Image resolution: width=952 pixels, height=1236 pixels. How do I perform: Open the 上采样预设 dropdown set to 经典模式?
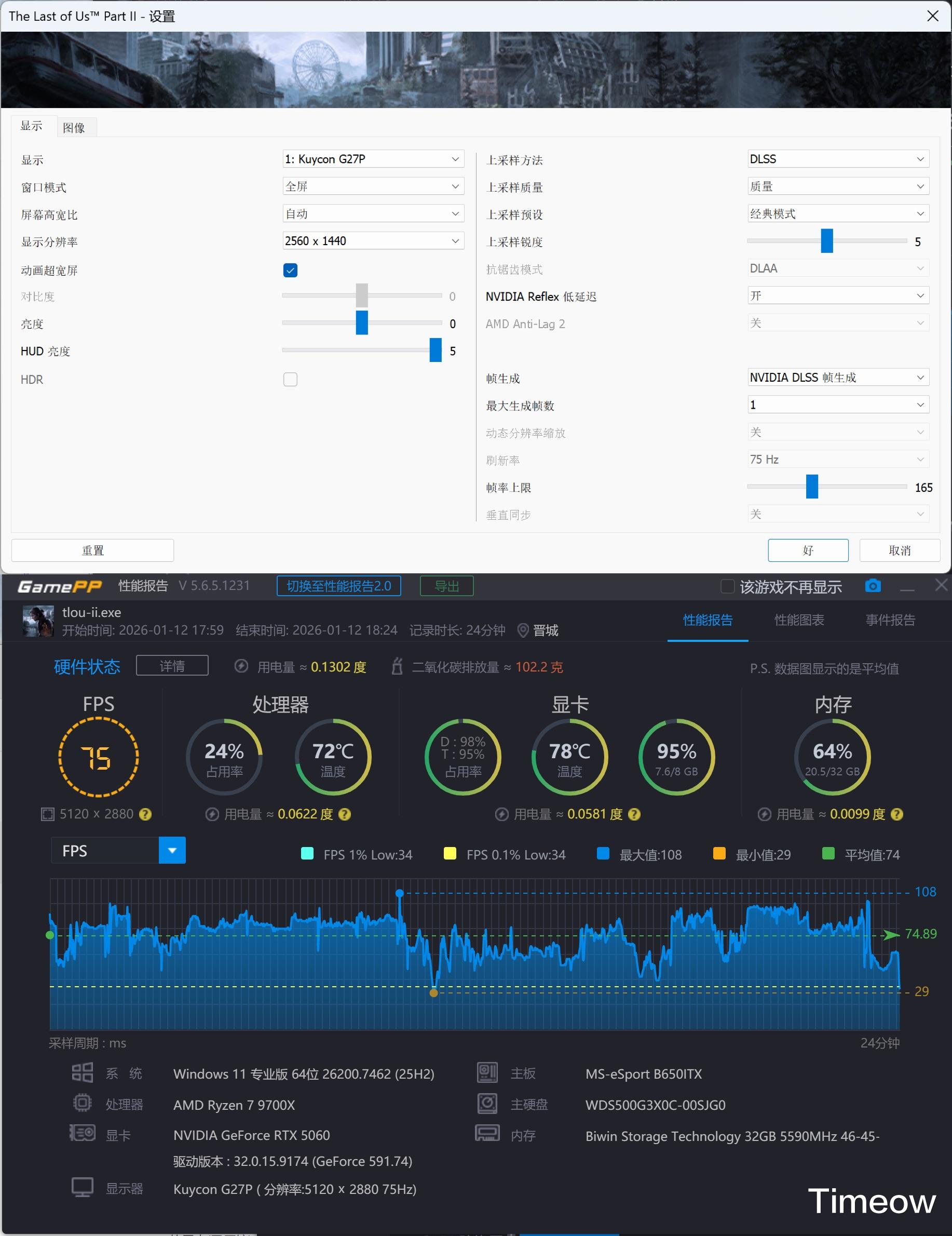[838, 213]
